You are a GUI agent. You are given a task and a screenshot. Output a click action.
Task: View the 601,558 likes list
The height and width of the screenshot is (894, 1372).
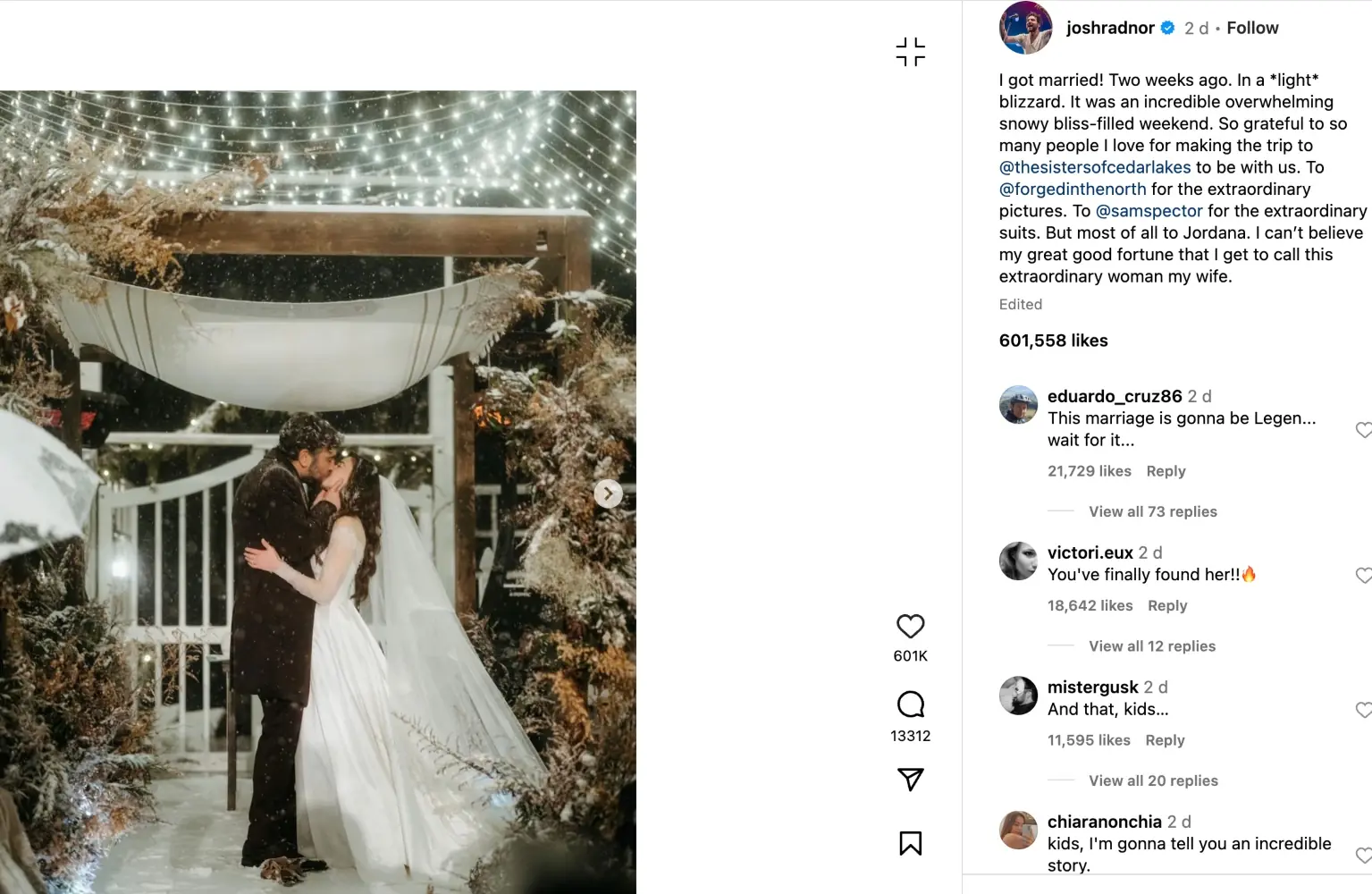(1053, 341)
